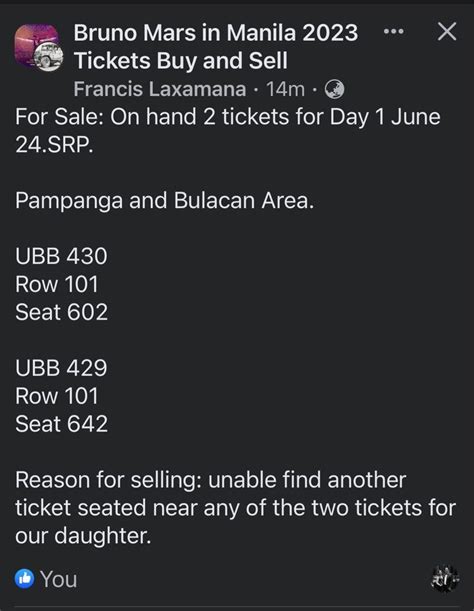Click the 'Seat 642' text line
Screen dimensions: 474x611
62,424
